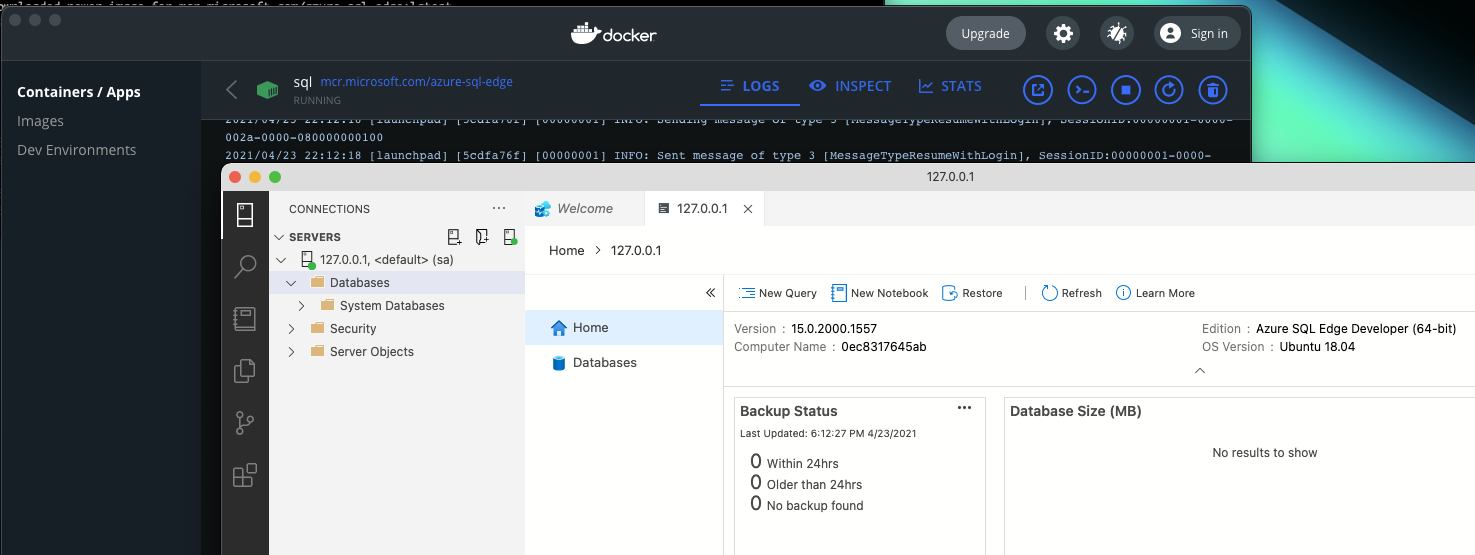1475x555 pixels.
Task: Click Restore in dashboard toolbar
Action: pyautogui.click(x=972, y=293)
